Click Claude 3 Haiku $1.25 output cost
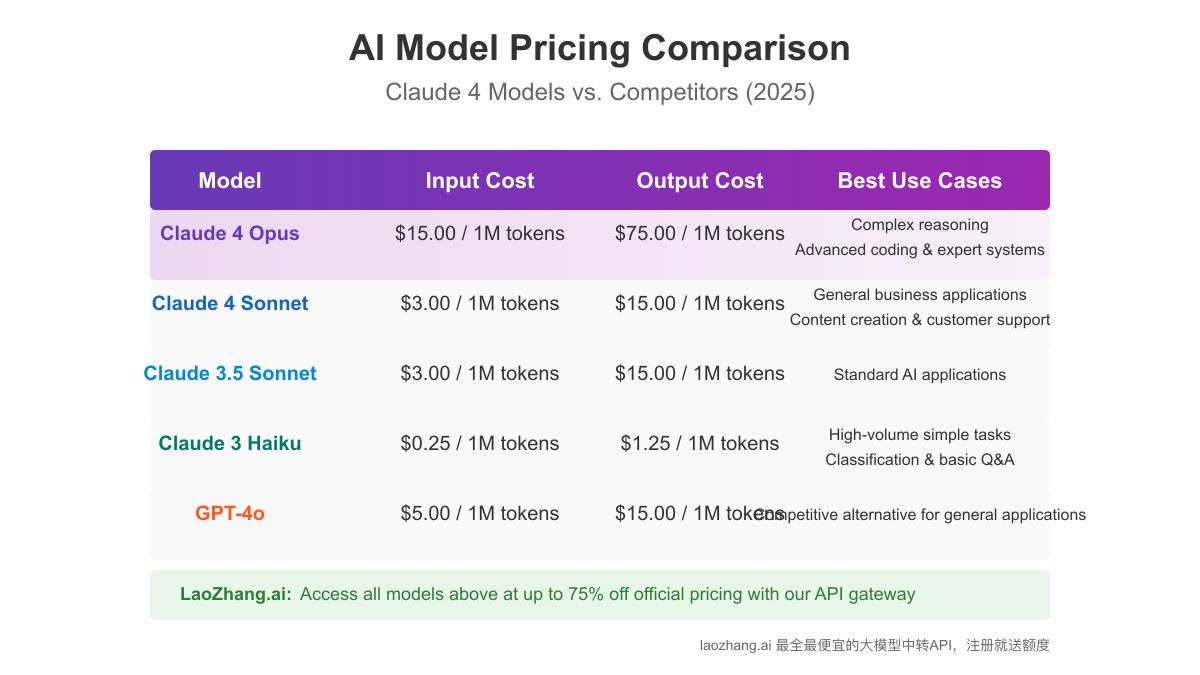Viewport: 1200px width, 675px height. (700, 444)
